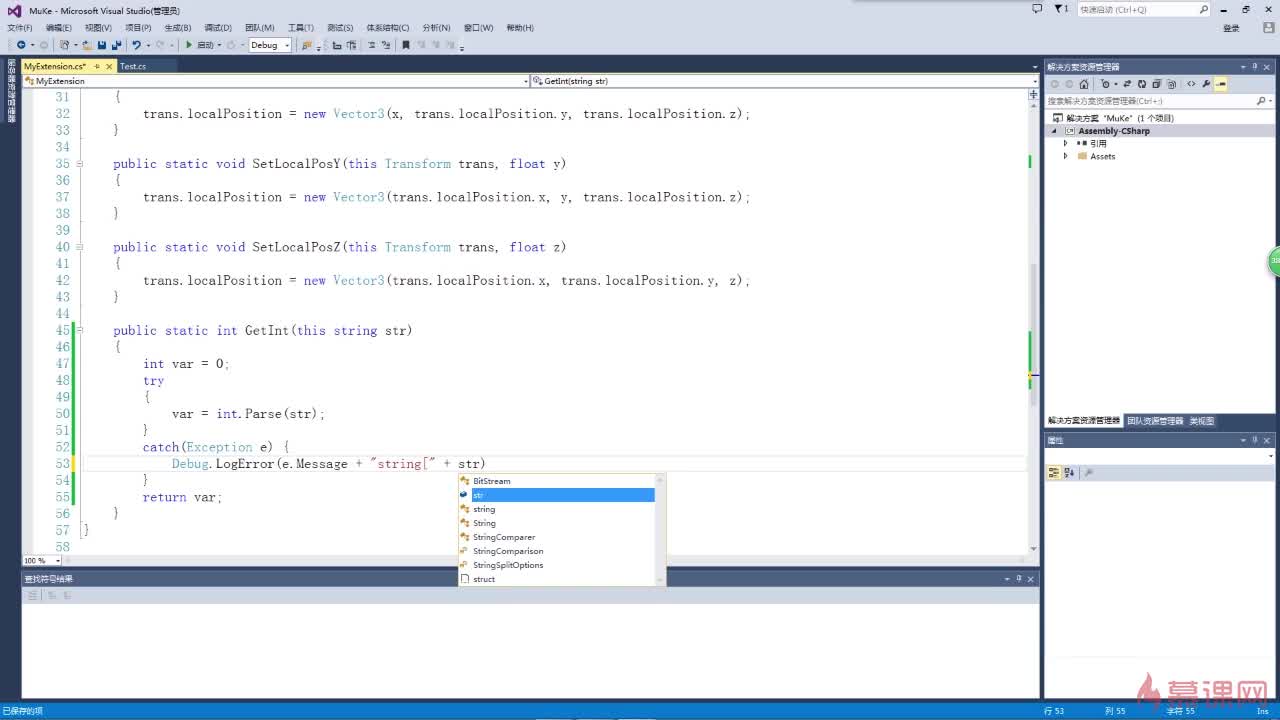This screenshot has height=720, width=1280.
Task: Click the Sync with Active Document icon
Action: (x=1127, y=84)
